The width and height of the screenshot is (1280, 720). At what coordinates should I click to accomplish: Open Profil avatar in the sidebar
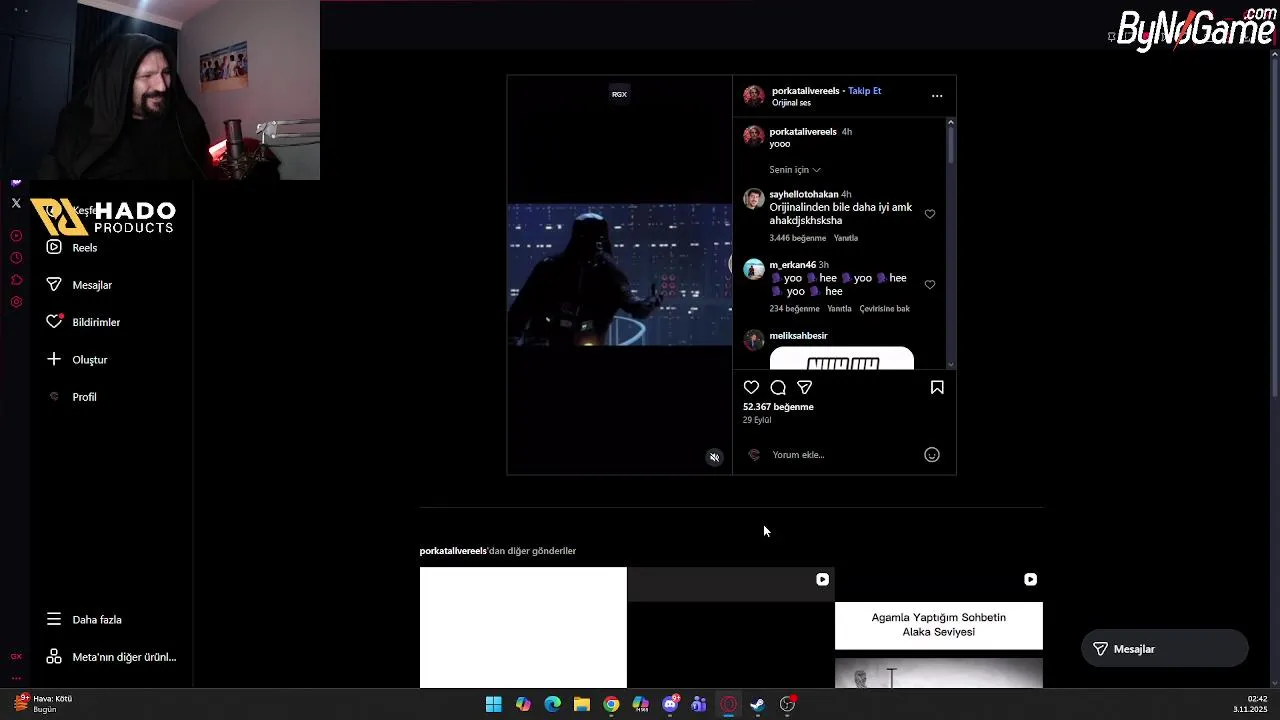click(54, 397)
